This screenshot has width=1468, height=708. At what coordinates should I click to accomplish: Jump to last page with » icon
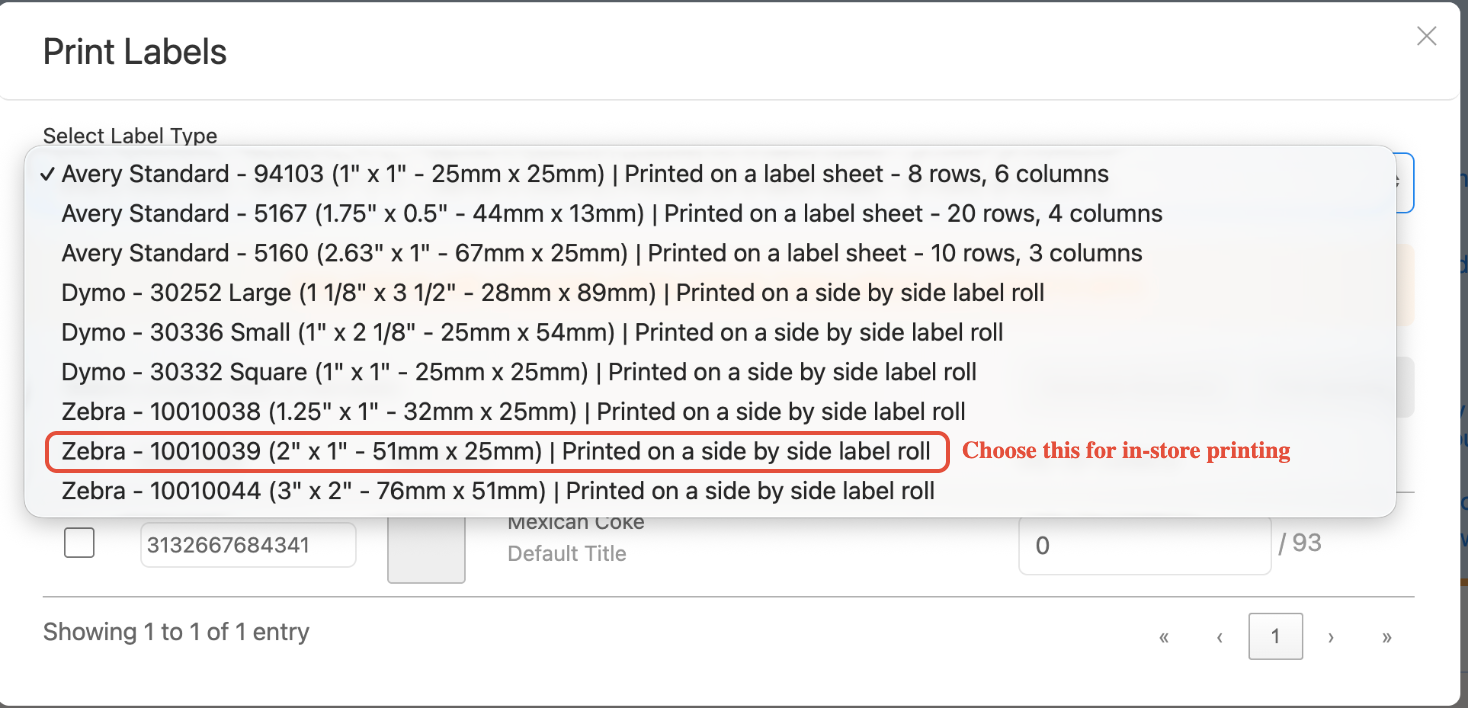pyautogui.click(x=1387, y=637)
